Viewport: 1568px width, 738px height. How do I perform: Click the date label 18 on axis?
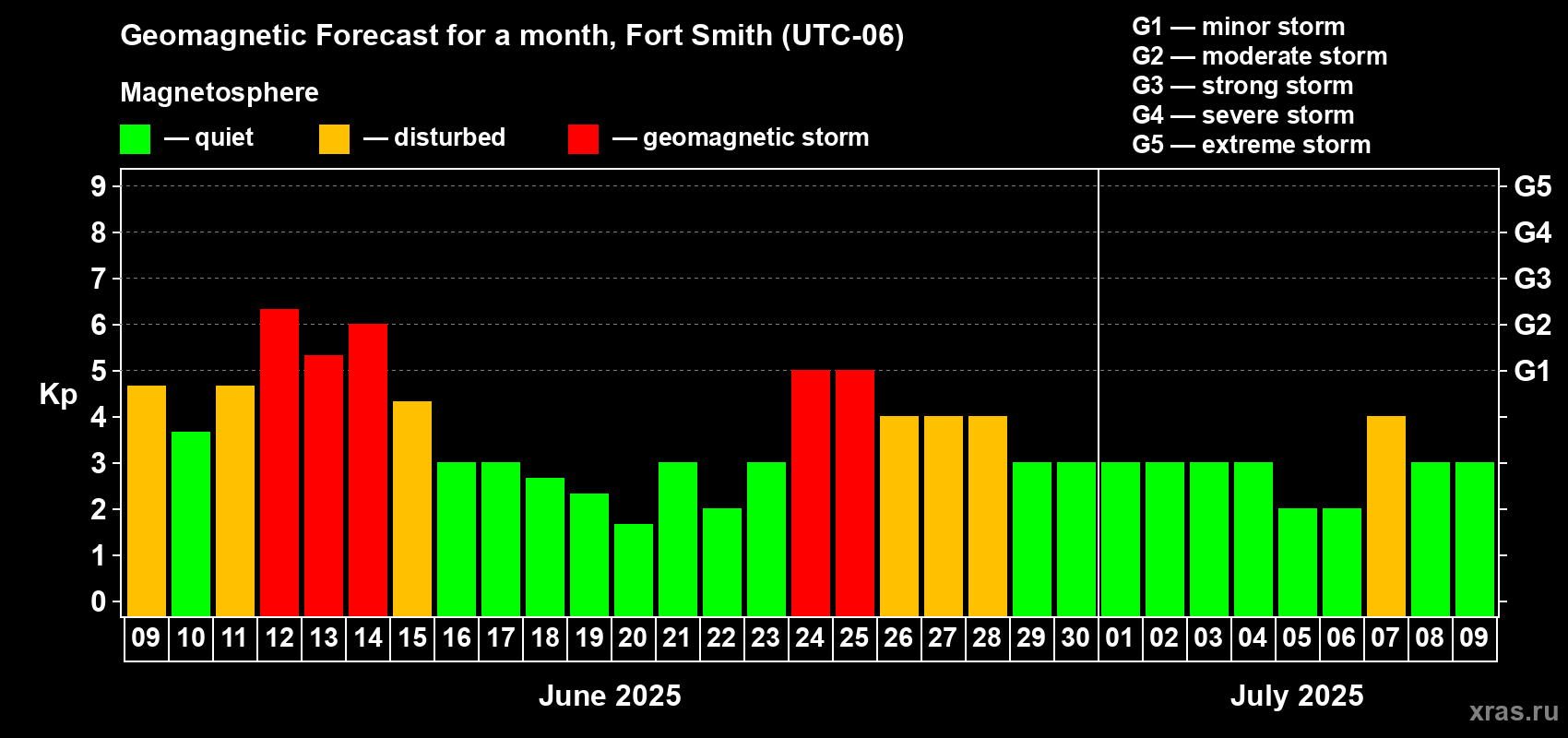(545, 638)
